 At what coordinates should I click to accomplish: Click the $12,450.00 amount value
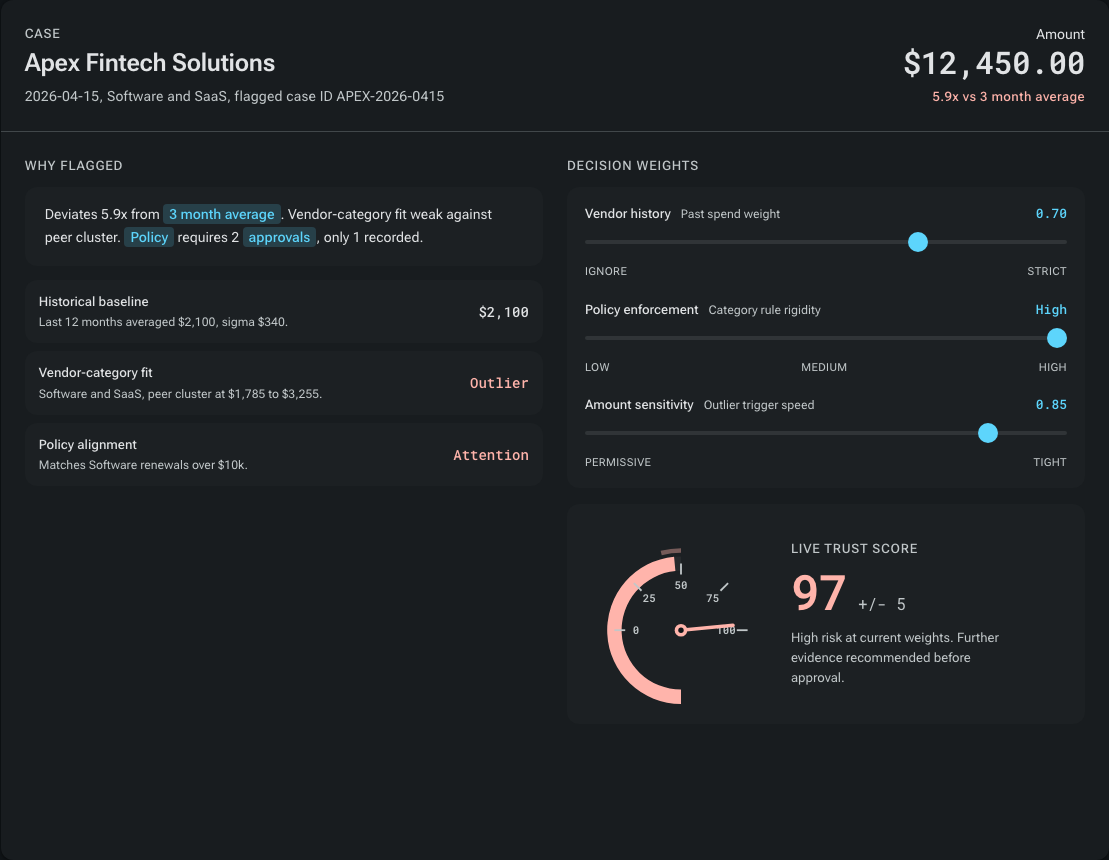click(x=994, y=63)
